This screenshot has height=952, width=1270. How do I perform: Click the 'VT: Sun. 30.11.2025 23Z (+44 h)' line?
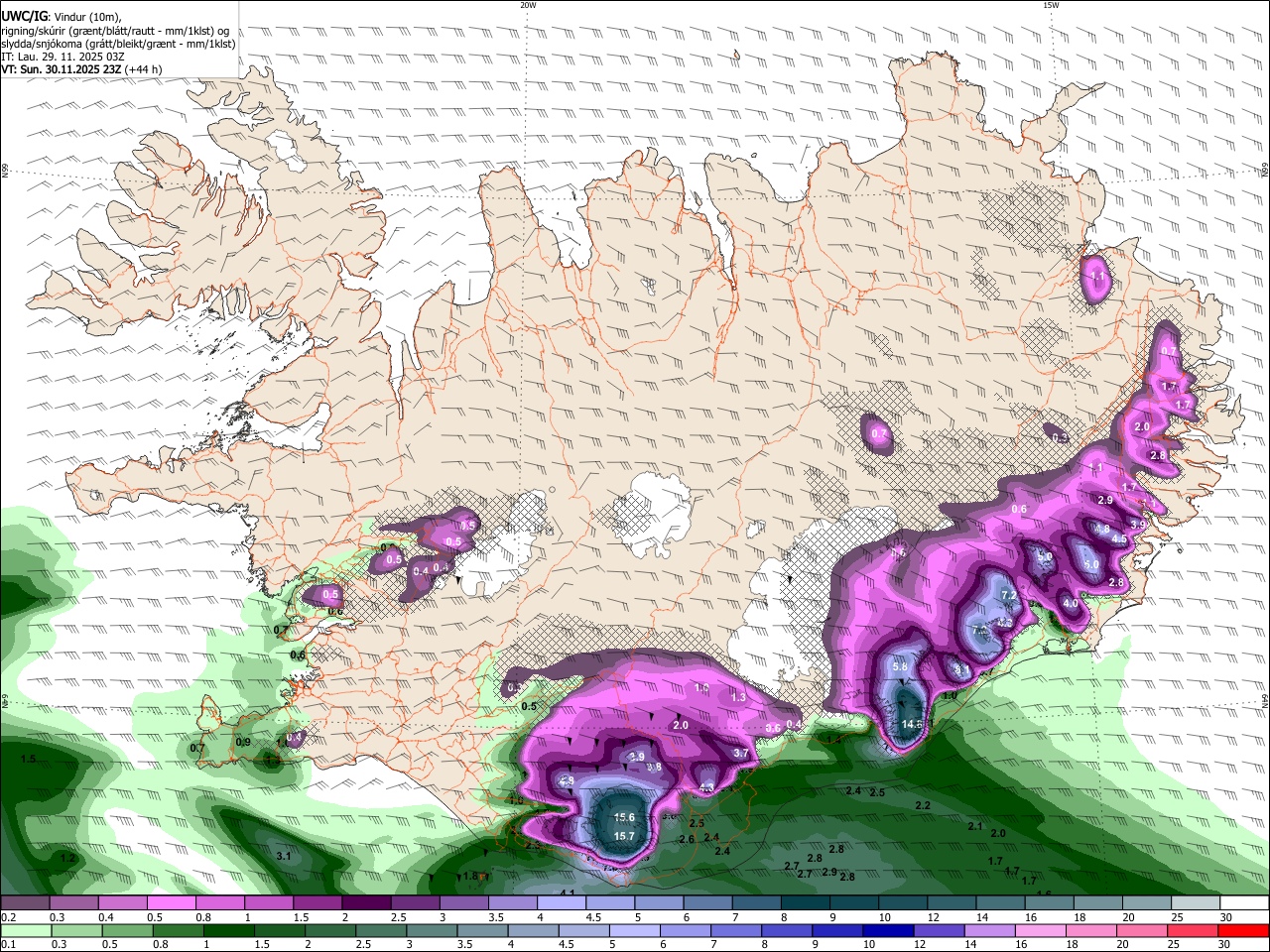point(81,69)
